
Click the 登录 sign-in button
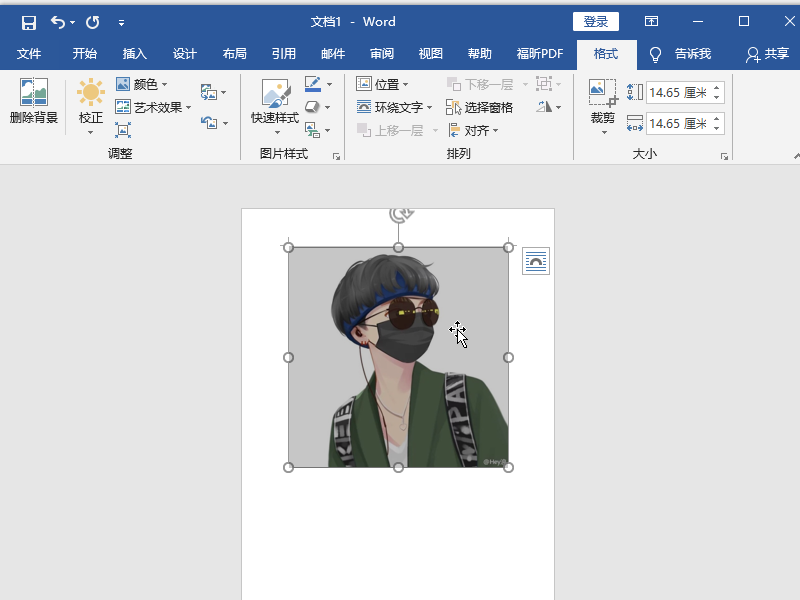pyautogui.click(x=595, y=21)
